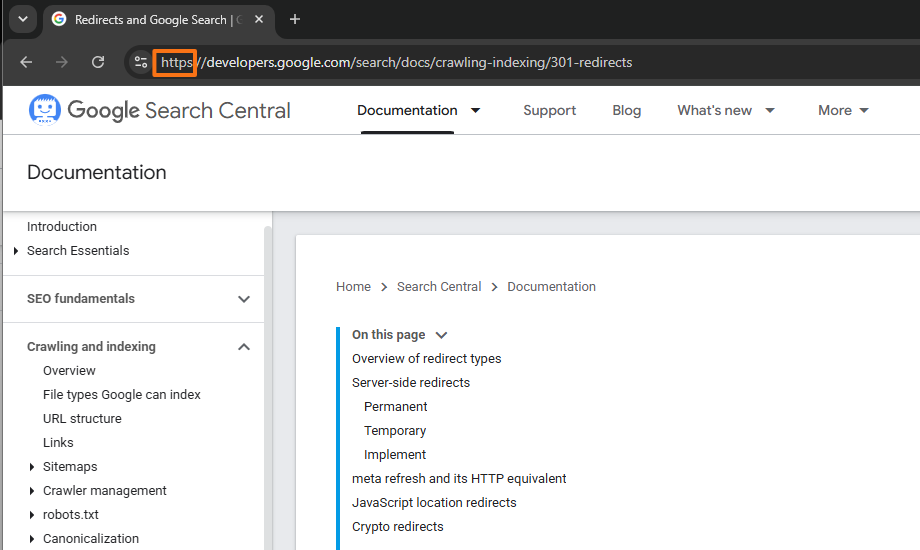
Task: Jump to the Temporary subsection
Action: point(395,431)
